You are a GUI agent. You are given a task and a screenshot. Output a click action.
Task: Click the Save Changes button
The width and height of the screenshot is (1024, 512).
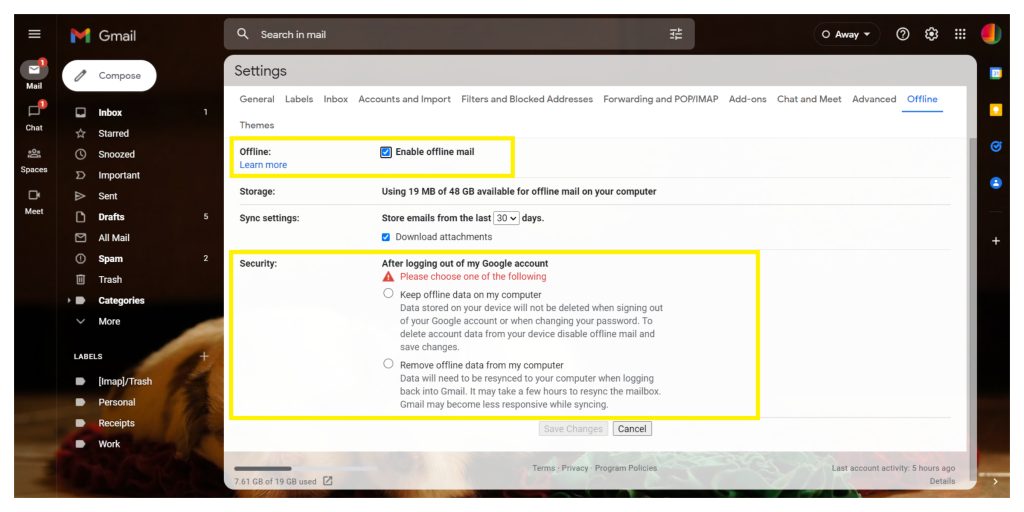pyautogui.click(x=573, y=429)
